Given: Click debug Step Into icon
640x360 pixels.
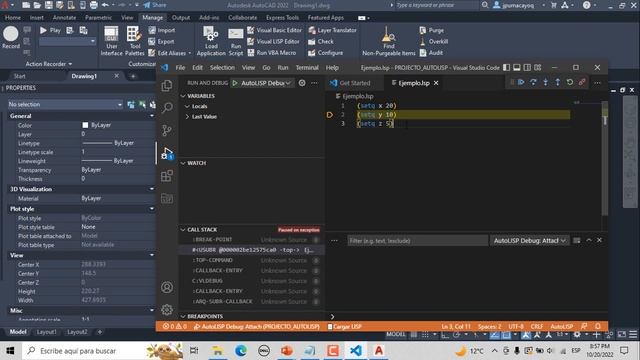Looking at the screenshot, I should [545, 82].
